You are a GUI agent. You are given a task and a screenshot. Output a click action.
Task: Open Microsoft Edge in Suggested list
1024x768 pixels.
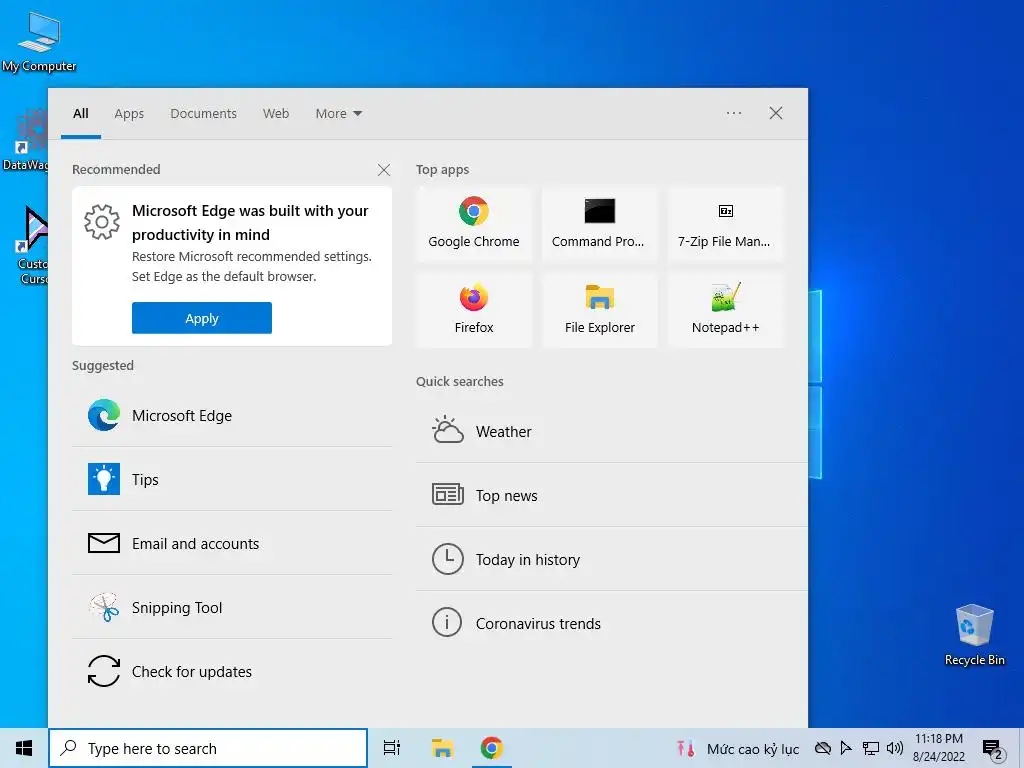(232, 415)
